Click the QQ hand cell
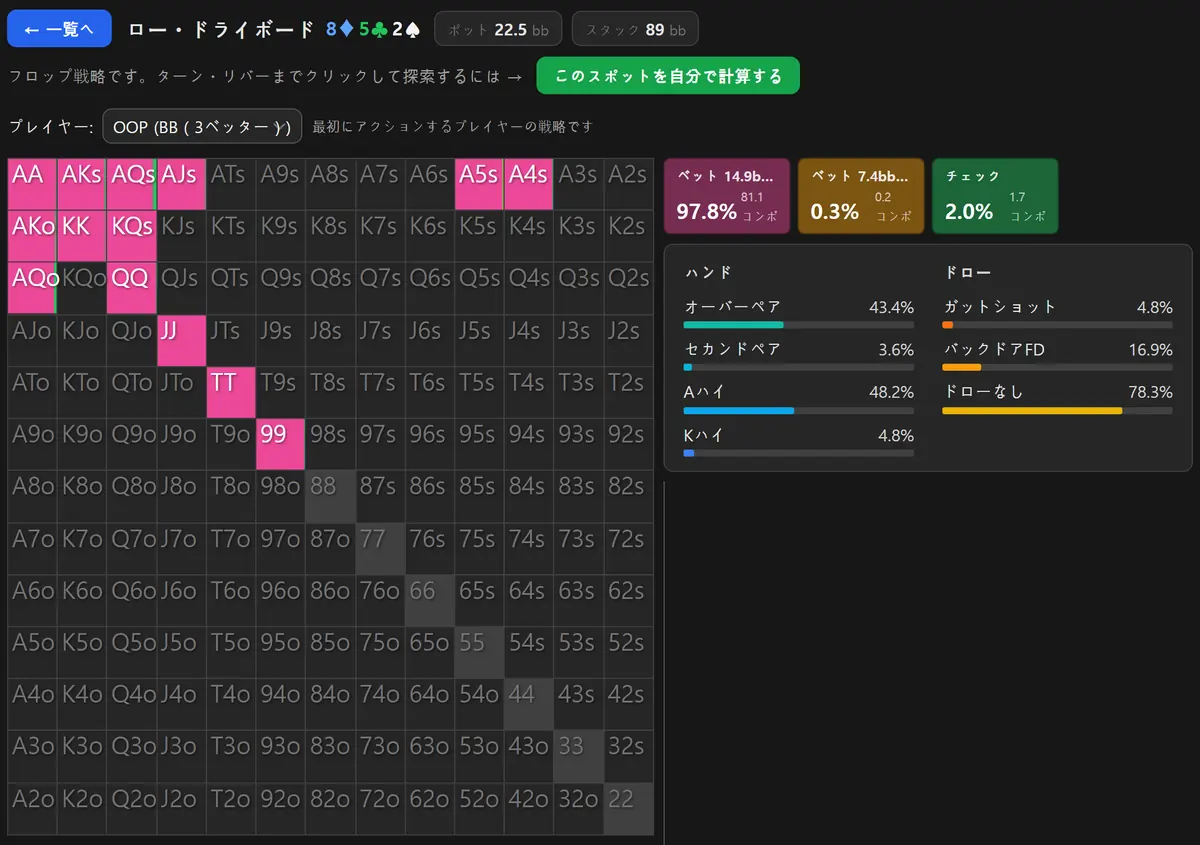 (x=132, y=288)
